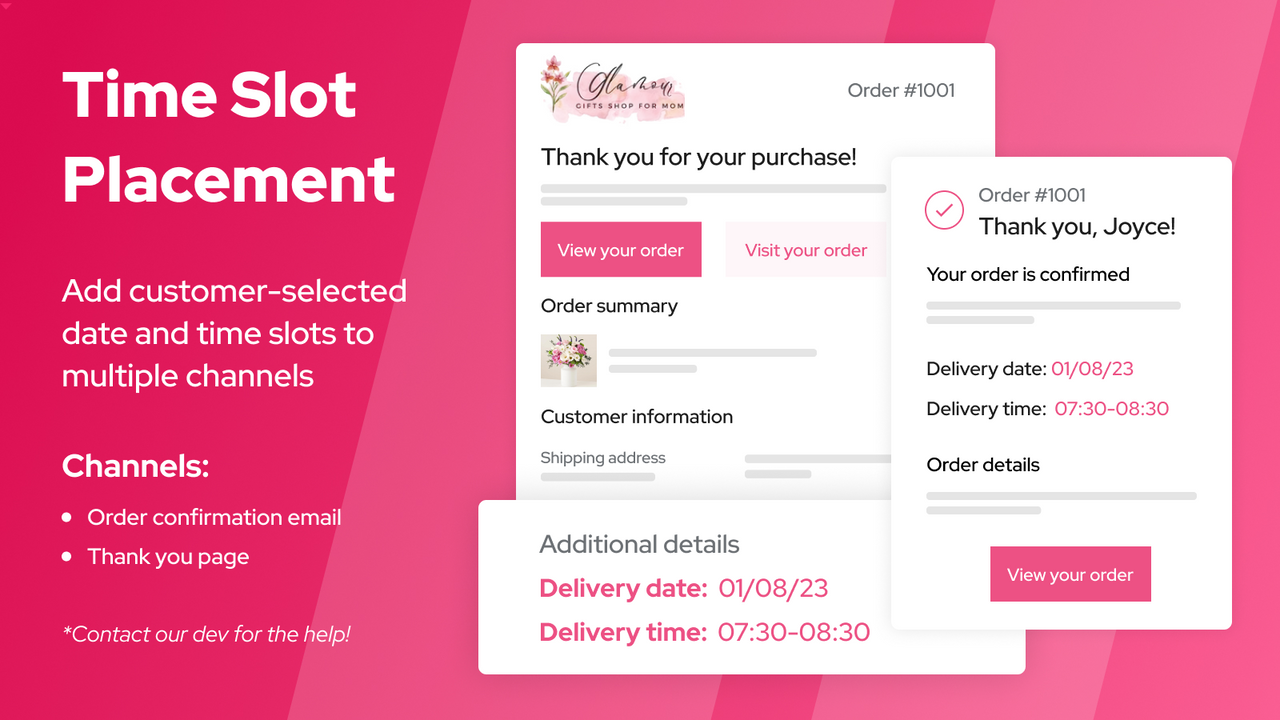Click the 'Thank you for your purchase!' heading
This screenshot has height=720, width=1280.
click(698, 157)
